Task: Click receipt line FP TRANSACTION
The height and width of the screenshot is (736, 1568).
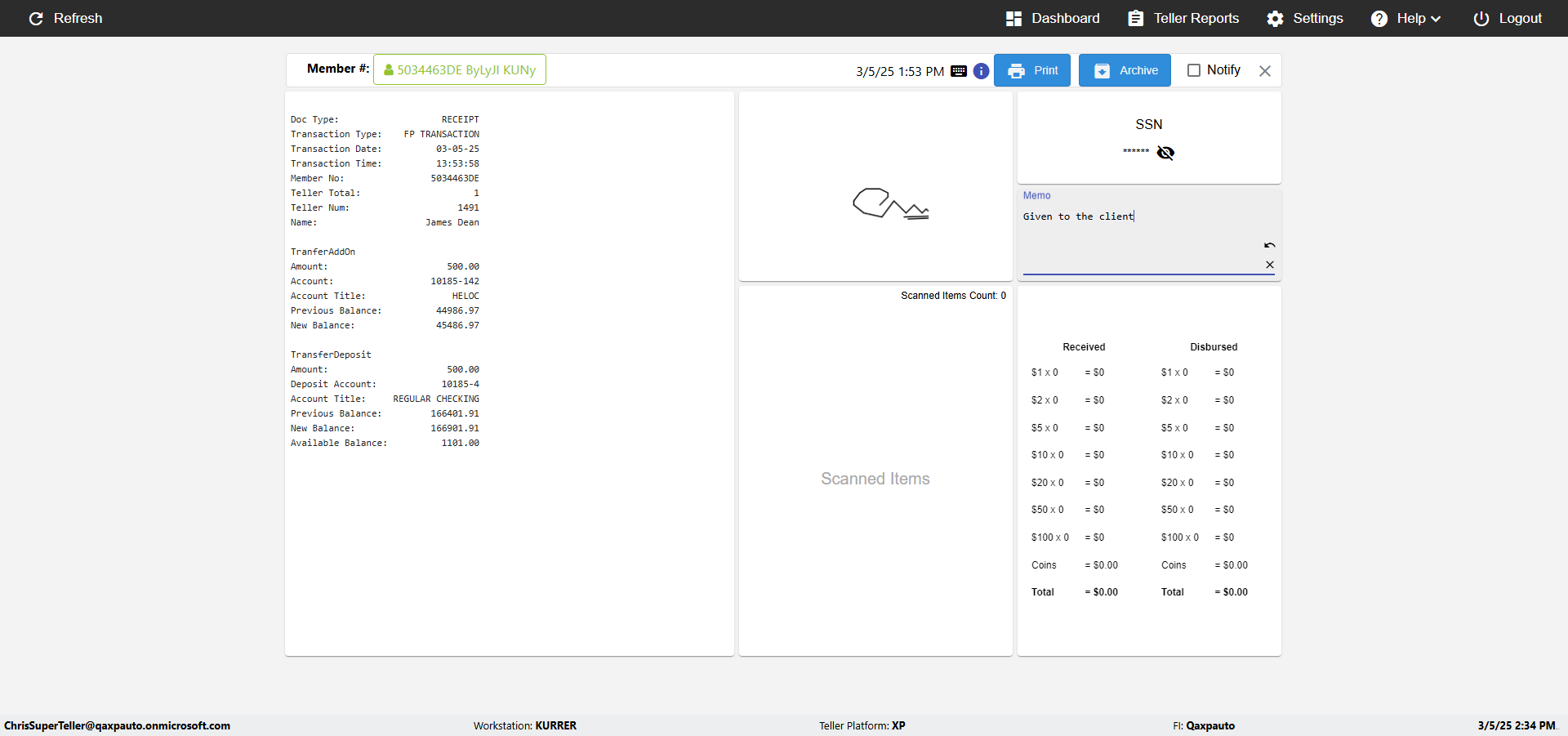Action: pos(442,134)
